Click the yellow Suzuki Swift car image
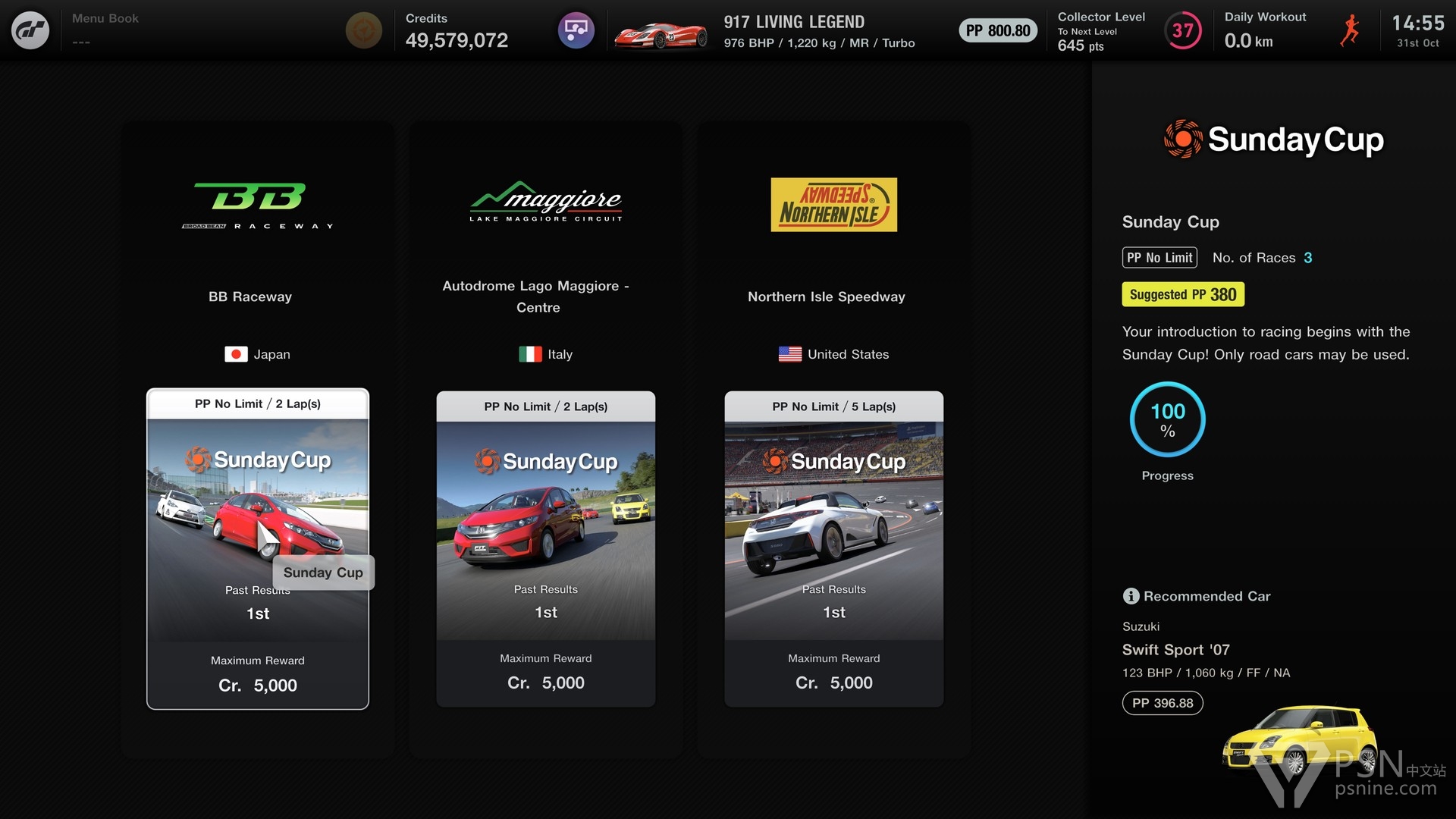The width and height of the screenshot is (1456, 819). 1300,740
